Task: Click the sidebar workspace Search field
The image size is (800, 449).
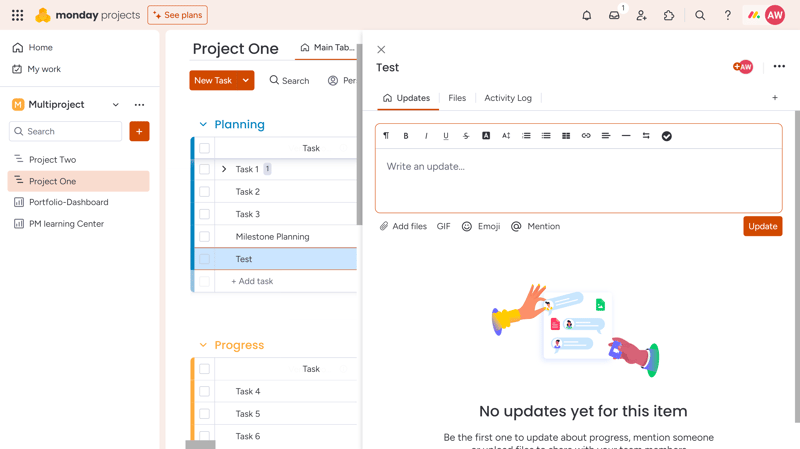Action: coord(66,131)
